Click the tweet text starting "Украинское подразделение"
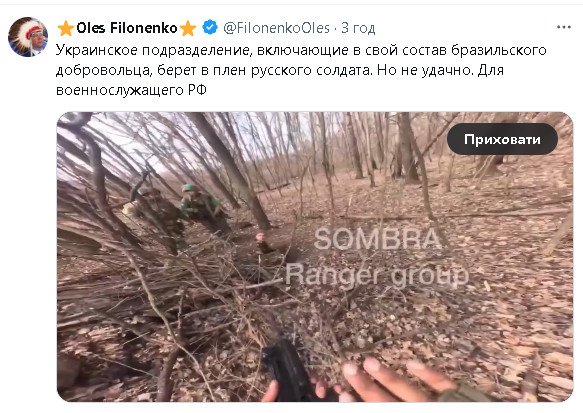583x413 pixels. (x=301, y=70)
